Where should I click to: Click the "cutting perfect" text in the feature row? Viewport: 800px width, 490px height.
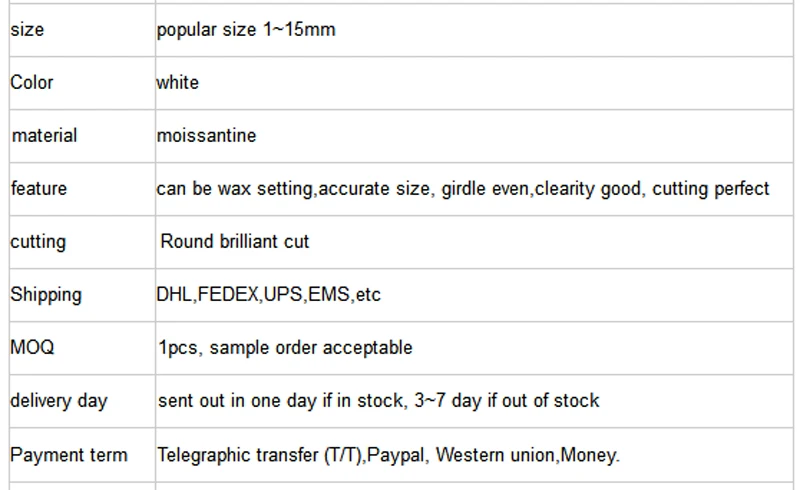click(711, 189)
